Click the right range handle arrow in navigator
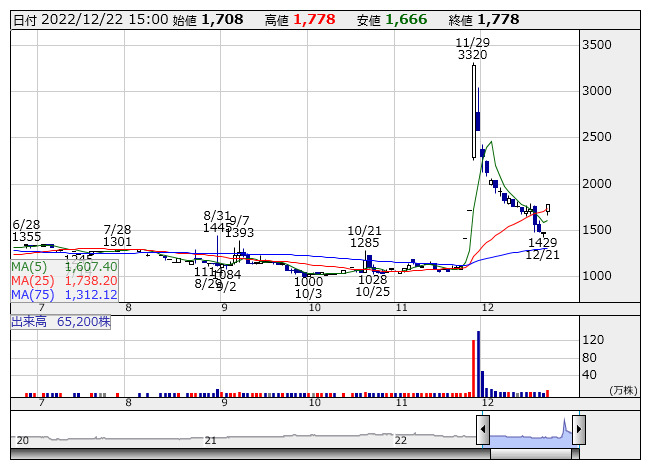The height and width of the screenshot is (470, 653). 578,431
